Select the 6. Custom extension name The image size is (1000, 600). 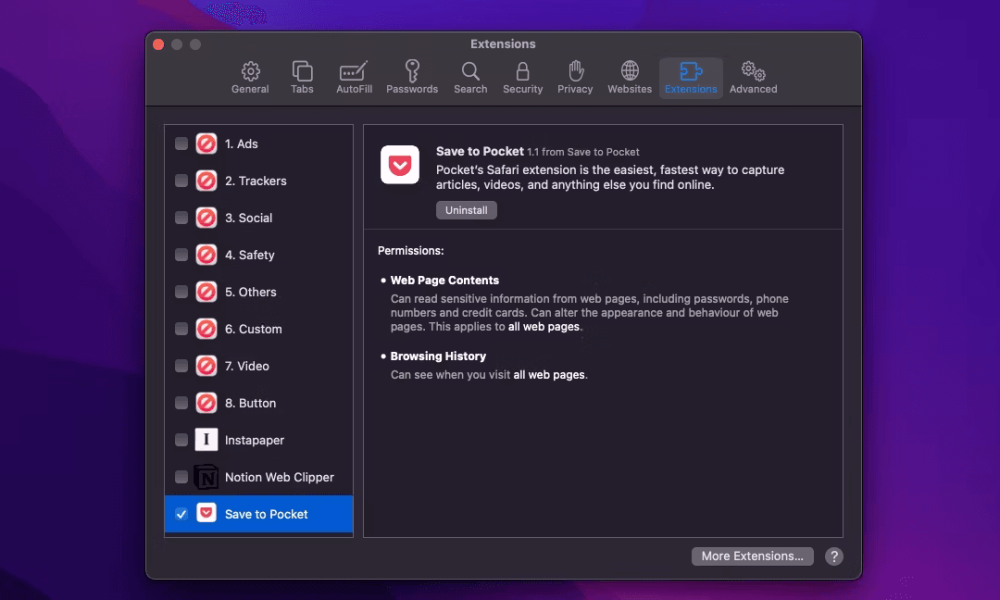(x=253, y=328)
